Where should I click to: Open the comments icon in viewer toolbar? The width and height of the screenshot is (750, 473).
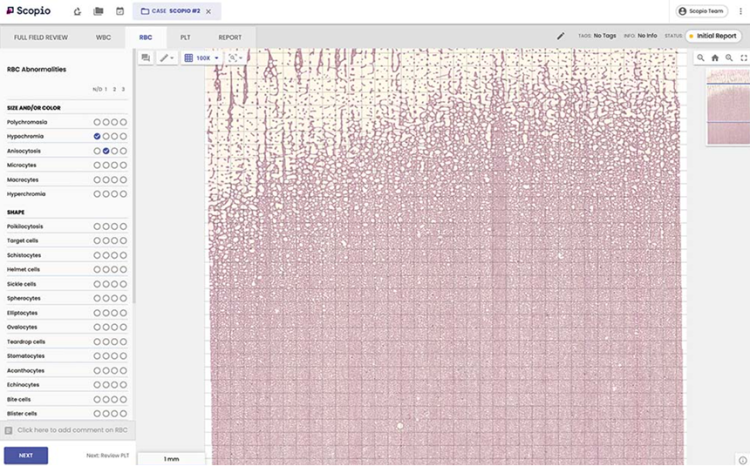point(146,58)
